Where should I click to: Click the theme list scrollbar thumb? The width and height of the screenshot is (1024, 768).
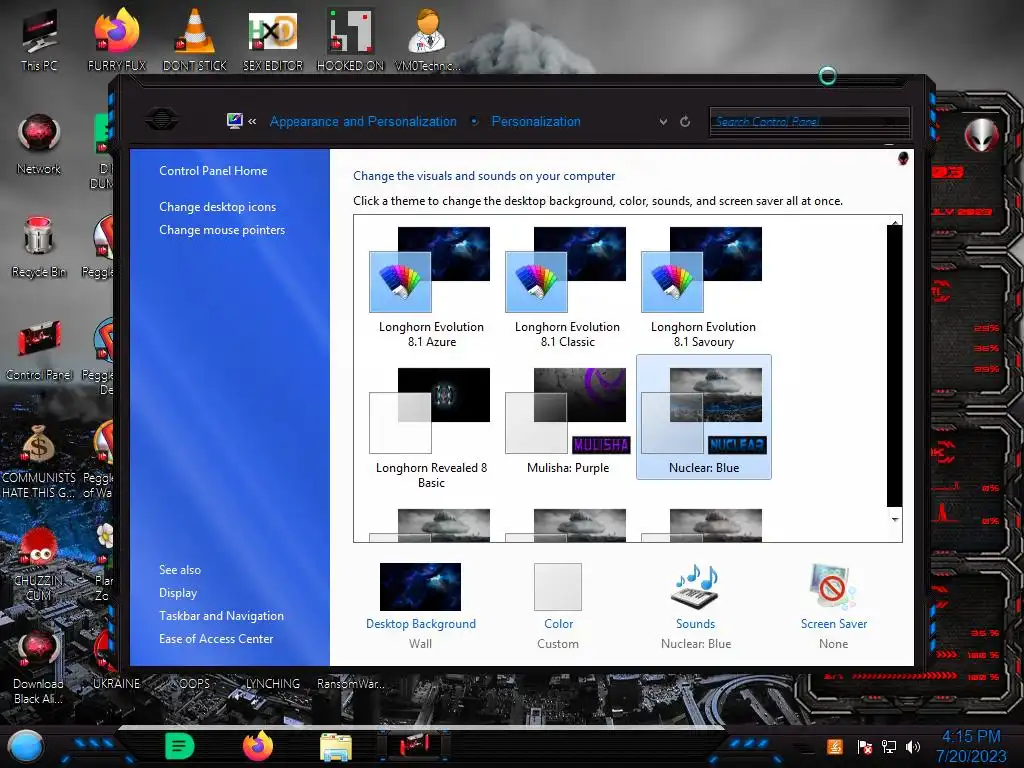coord(895,366)
